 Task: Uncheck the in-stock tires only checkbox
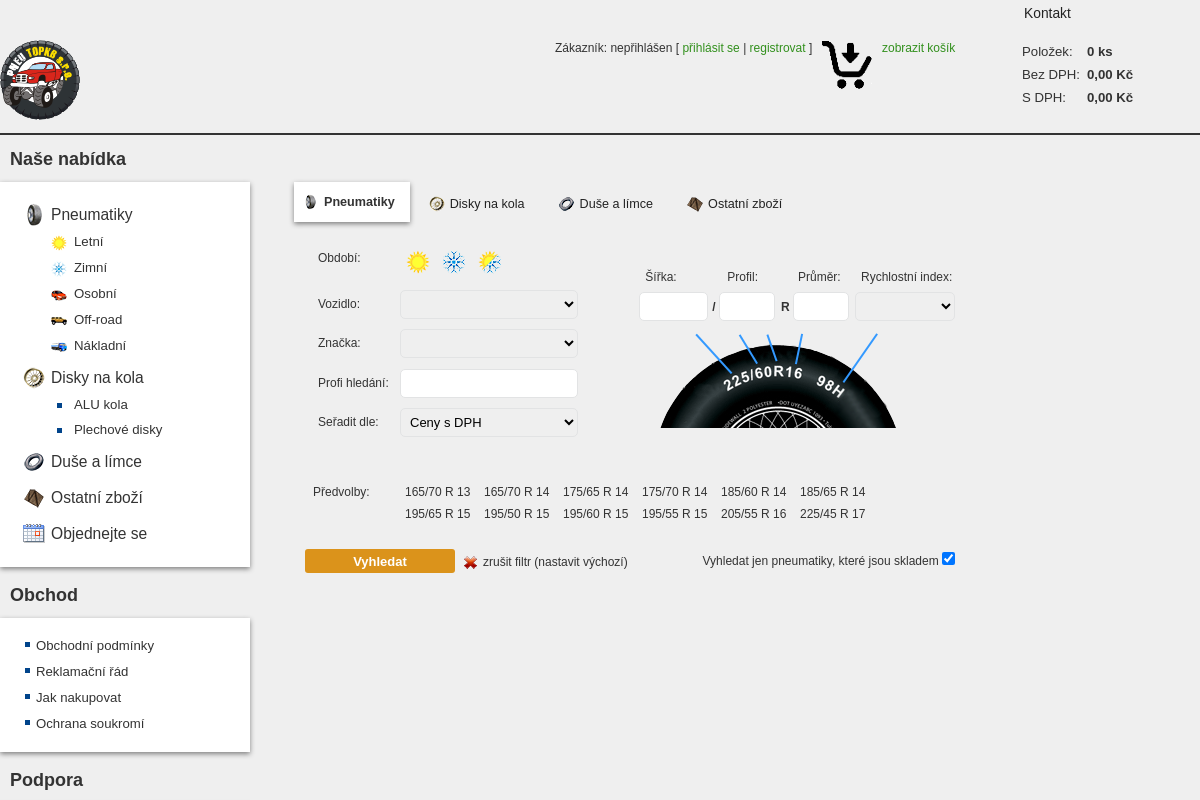(x=948, y=559)
